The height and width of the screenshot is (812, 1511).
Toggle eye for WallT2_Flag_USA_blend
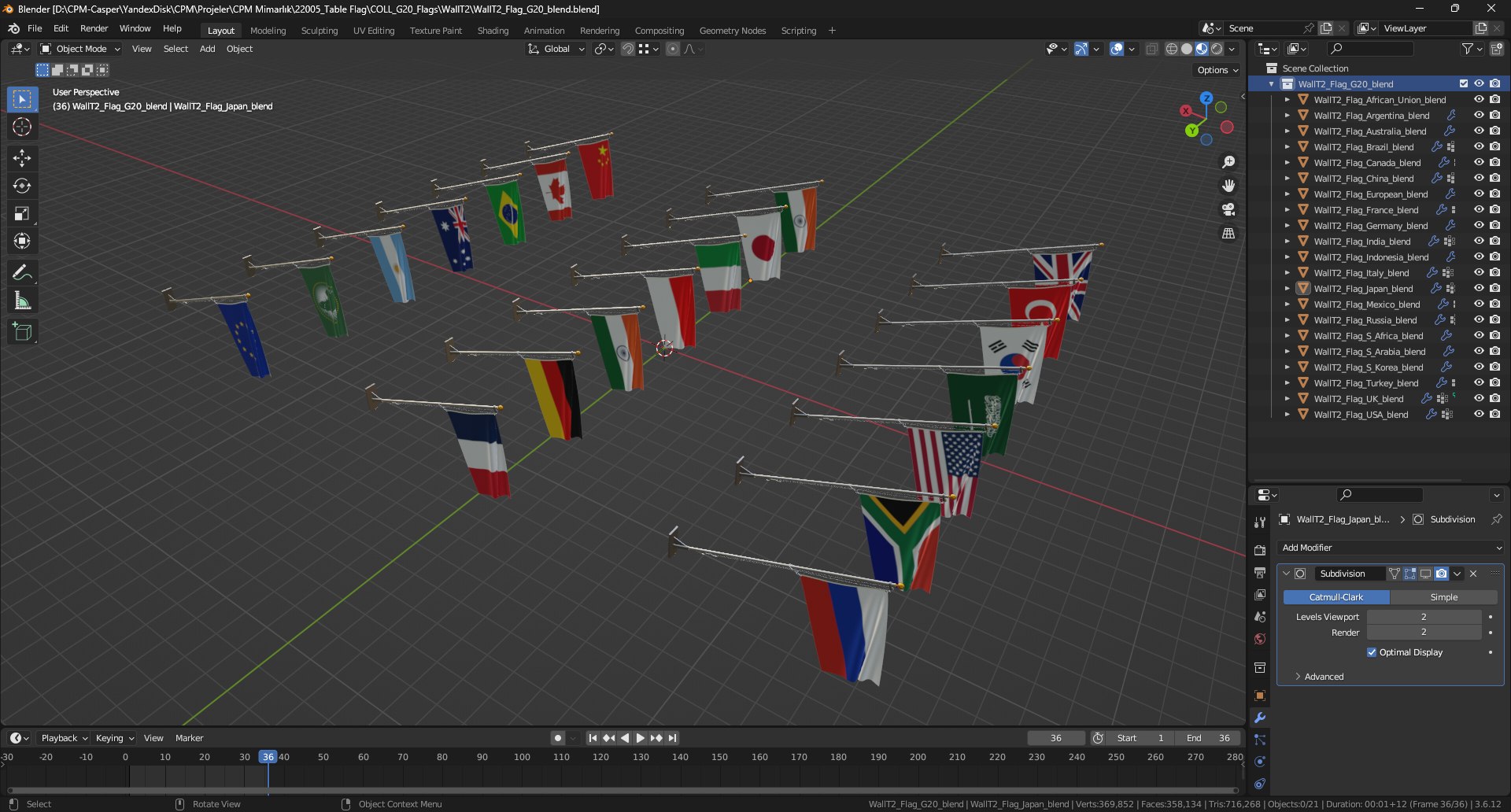[1479, 415]
